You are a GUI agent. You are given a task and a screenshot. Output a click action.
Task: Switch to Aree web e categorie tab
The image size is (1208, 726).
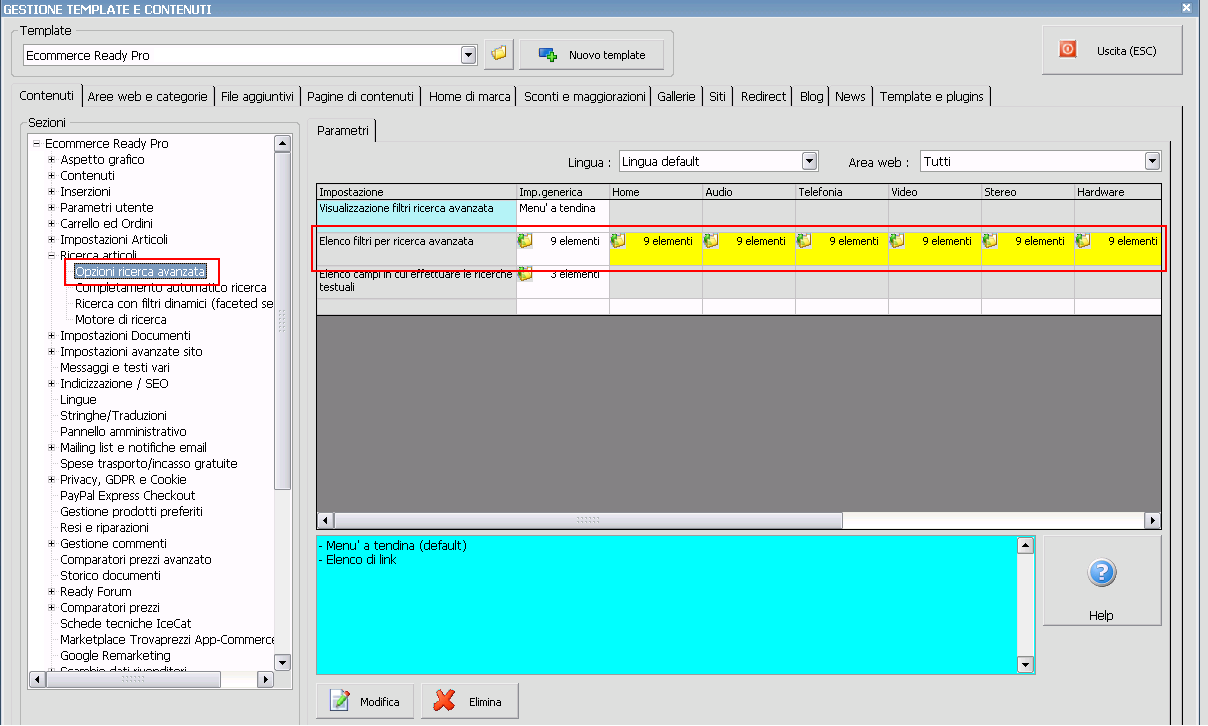147,96
